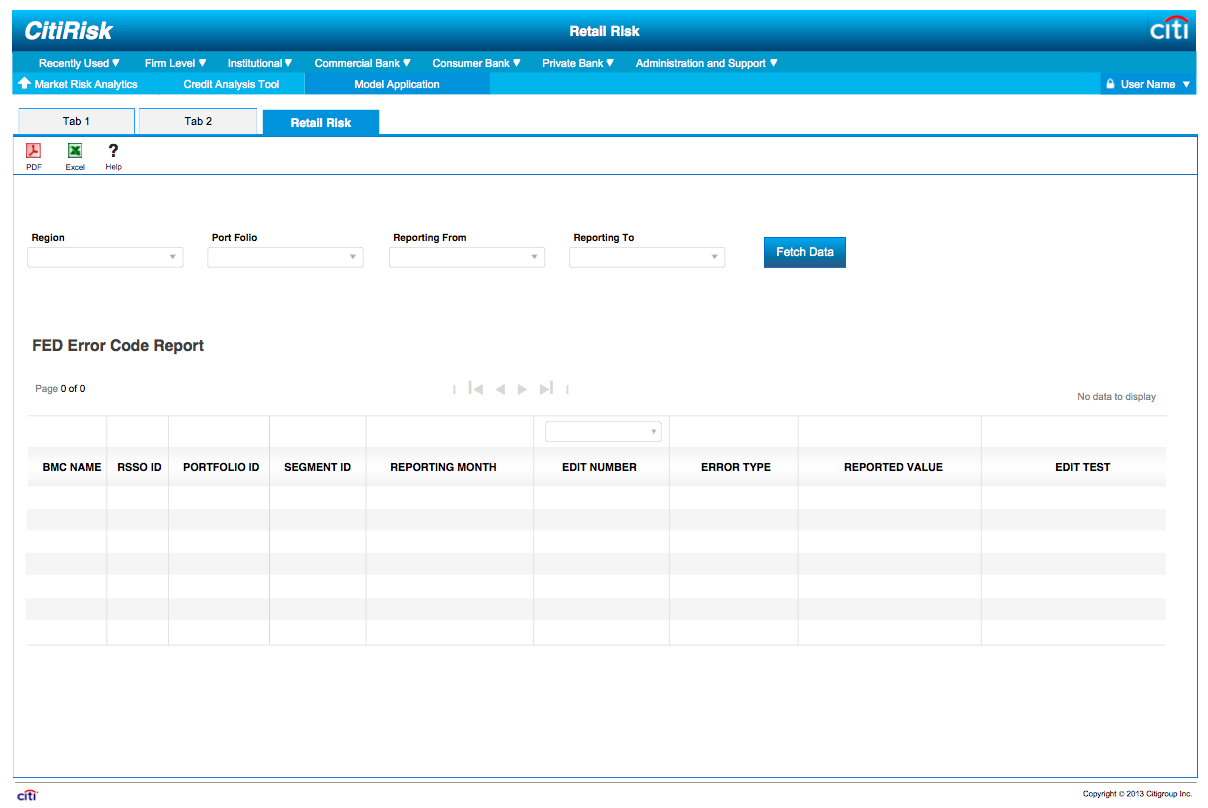
Task: Click the Fetch Data button
Action: point(805,252)
